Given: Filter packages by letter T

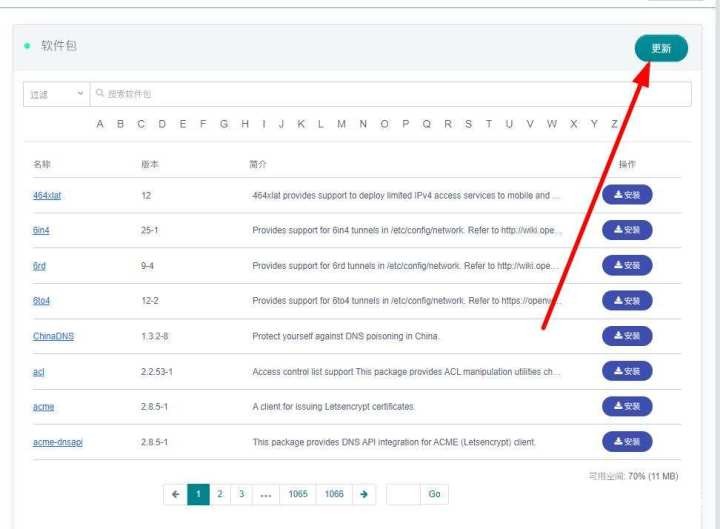Looking at the screenshot, I should (x=489, y=124).
